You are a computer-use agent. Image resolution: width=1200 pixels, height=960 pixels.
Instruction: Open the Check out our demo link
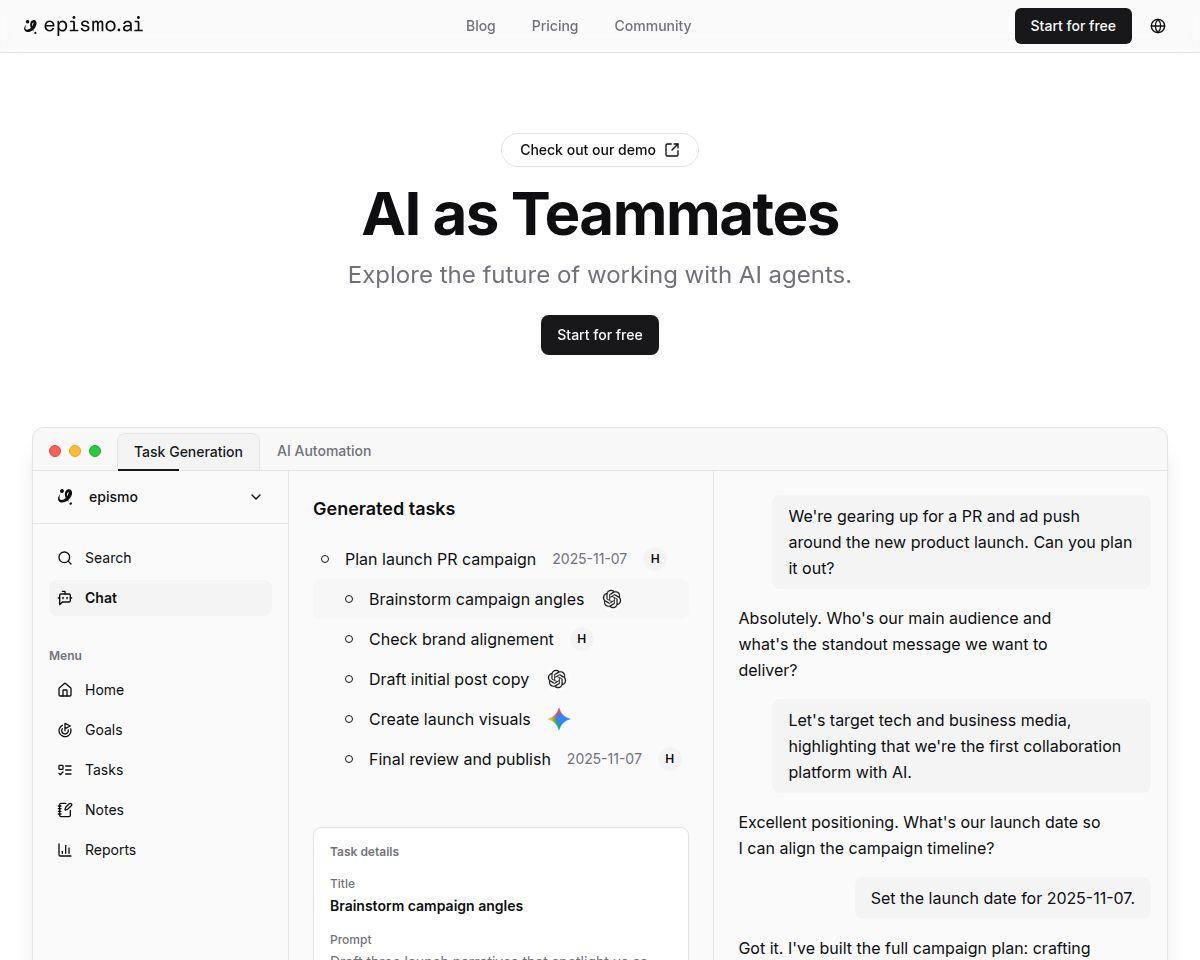600,150
